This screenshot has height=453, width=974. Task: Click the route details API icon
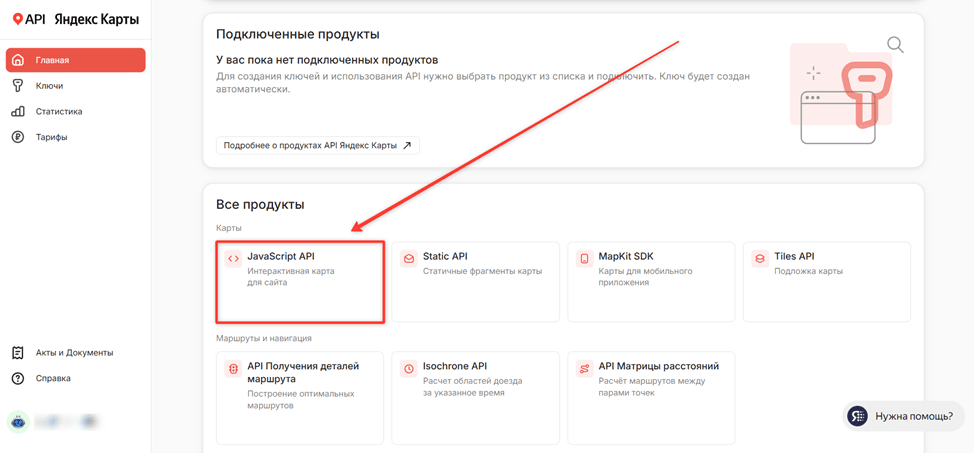[x=234, y=368]
